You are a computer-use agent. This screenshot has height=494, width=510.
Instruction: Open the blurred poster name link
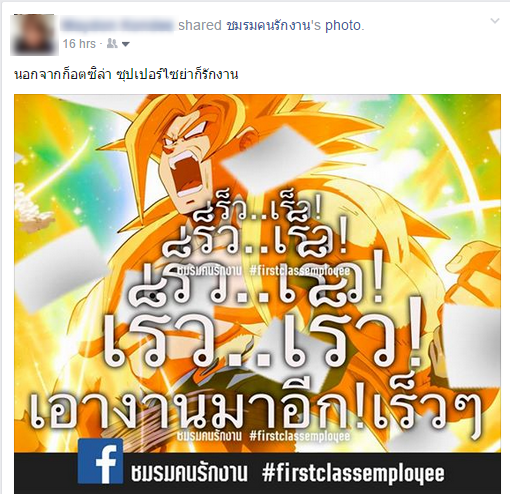[x=118, y=25]
